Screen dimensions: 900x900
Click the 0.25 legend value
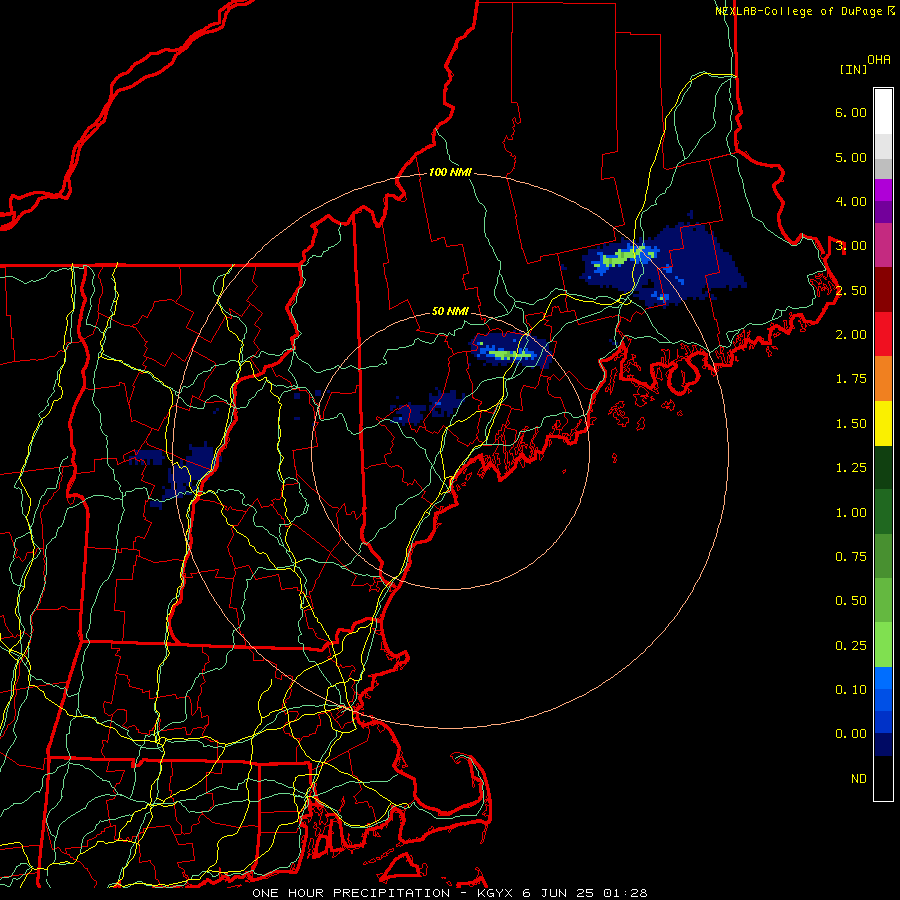click(x=851, y=646)
